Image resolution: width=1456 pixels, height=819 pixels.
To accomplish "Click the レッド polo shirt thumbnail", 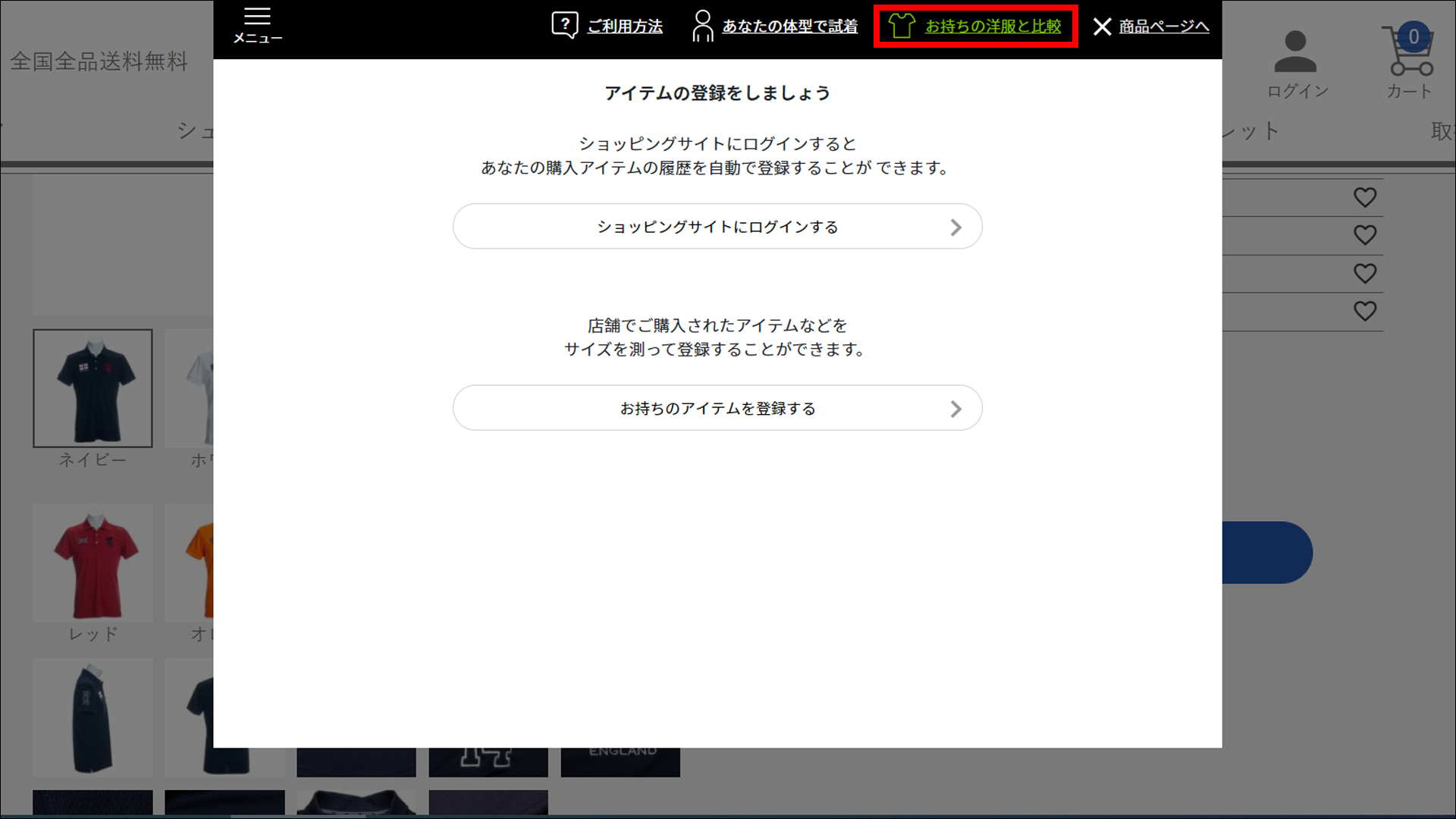I will 92,562.
